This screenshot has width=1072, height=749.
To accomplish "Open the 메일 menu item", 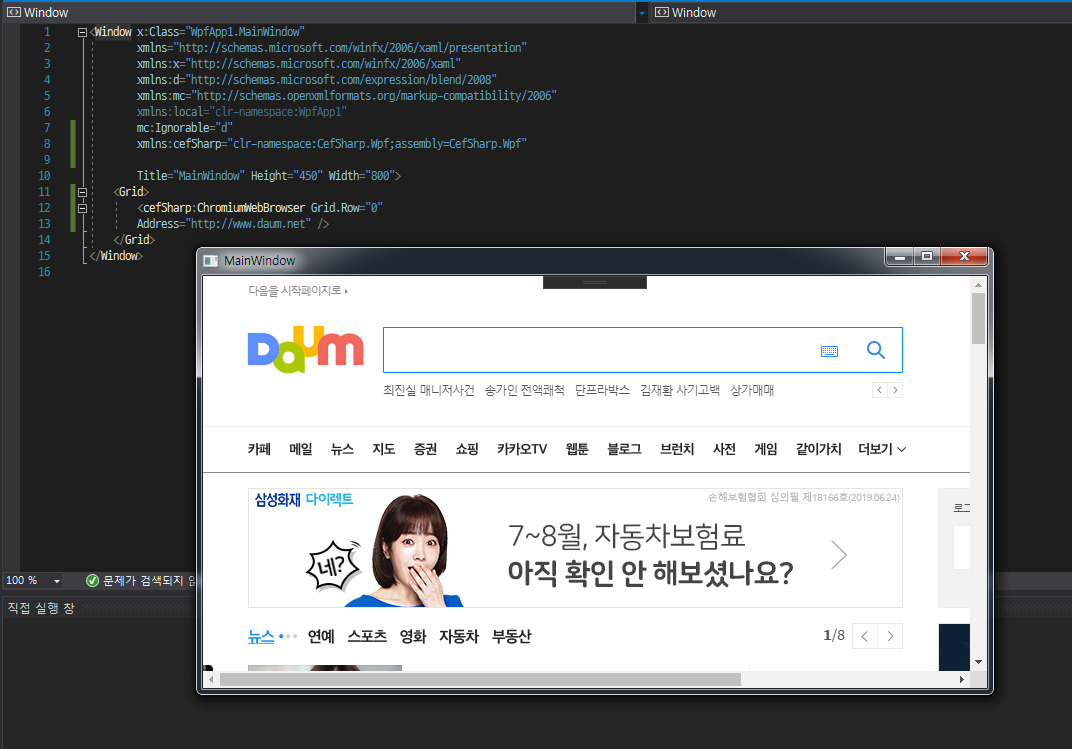I will pos(301,449).
